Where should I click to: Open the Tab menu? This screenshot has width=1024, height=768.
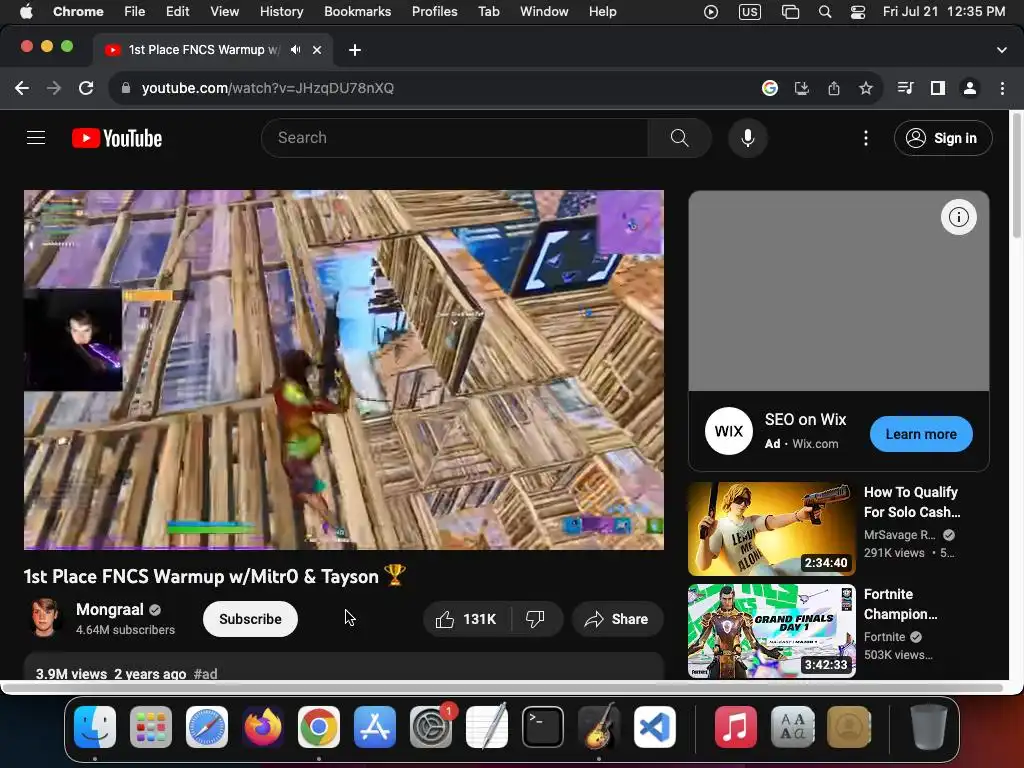pyautogui.click(x=488, y=12)
